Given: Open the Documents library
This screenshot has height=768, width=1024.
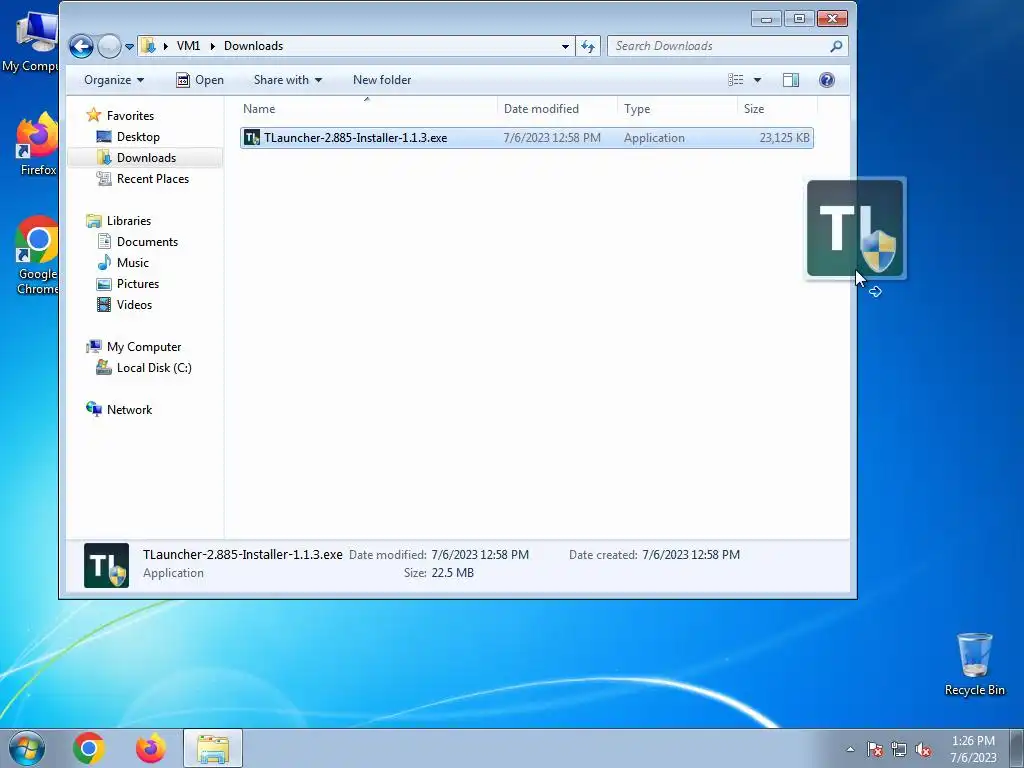Looking at the screenshot, I should [147, 242].
